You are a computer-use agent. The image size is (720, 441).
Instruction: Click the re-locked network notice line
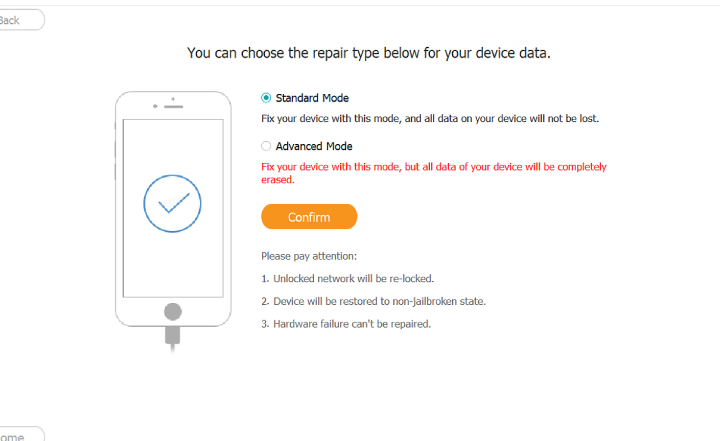click(348, 278)
